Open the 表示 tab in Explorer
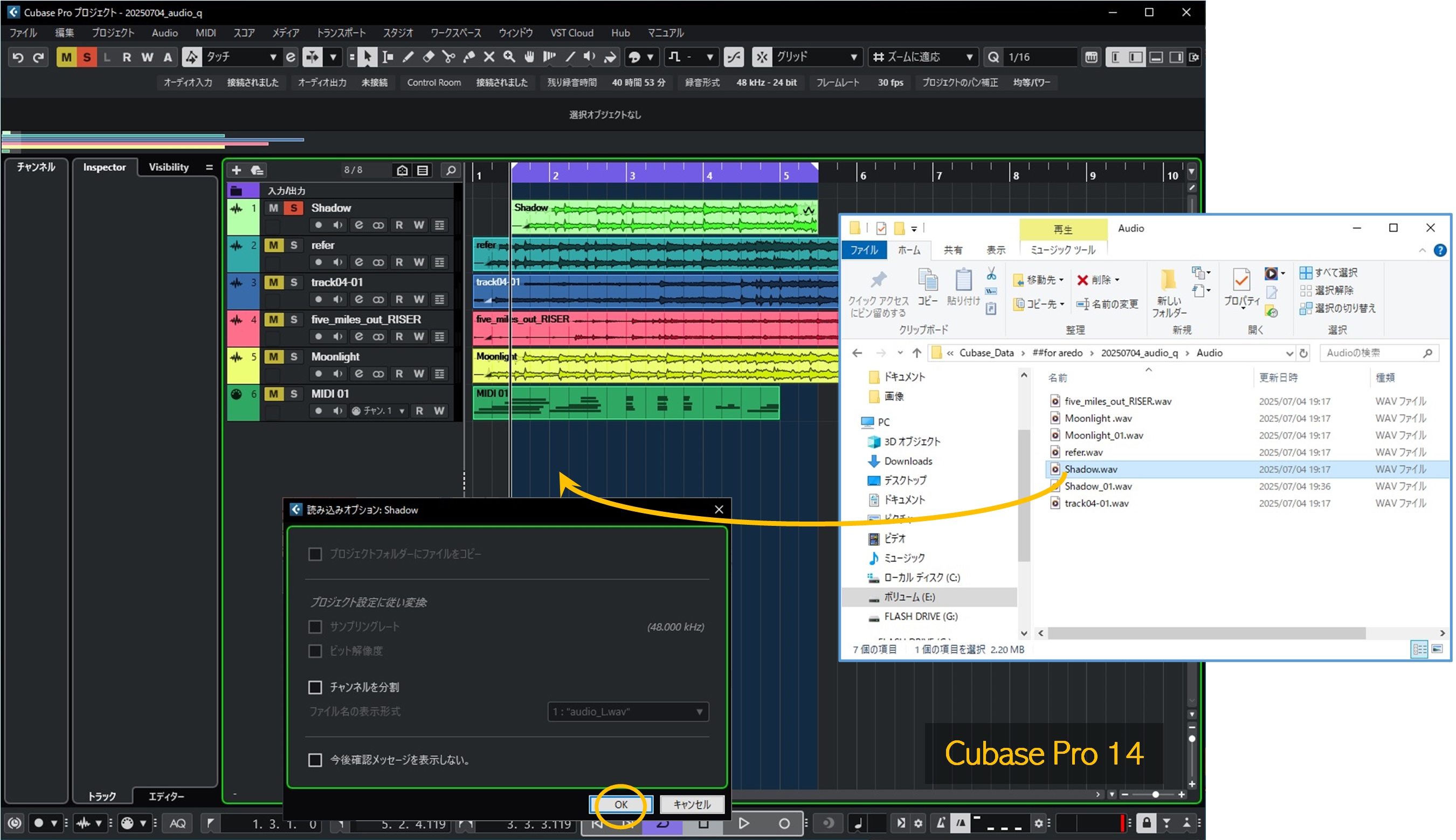 996,250
